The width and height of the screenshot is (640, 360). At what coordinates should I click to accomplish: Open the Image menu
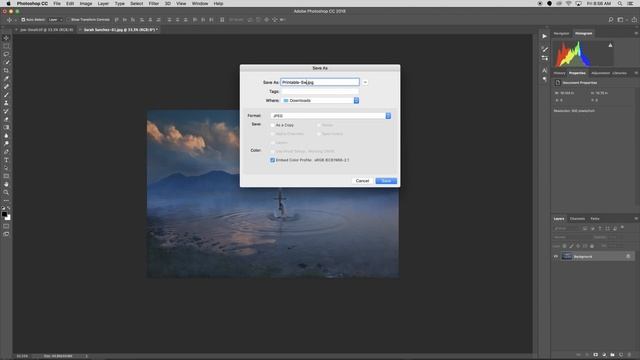(86, 3)
